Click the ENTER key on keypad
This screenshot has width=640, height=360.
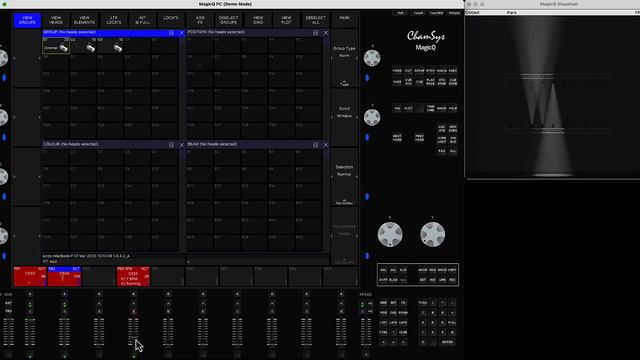tap(447, 342)
